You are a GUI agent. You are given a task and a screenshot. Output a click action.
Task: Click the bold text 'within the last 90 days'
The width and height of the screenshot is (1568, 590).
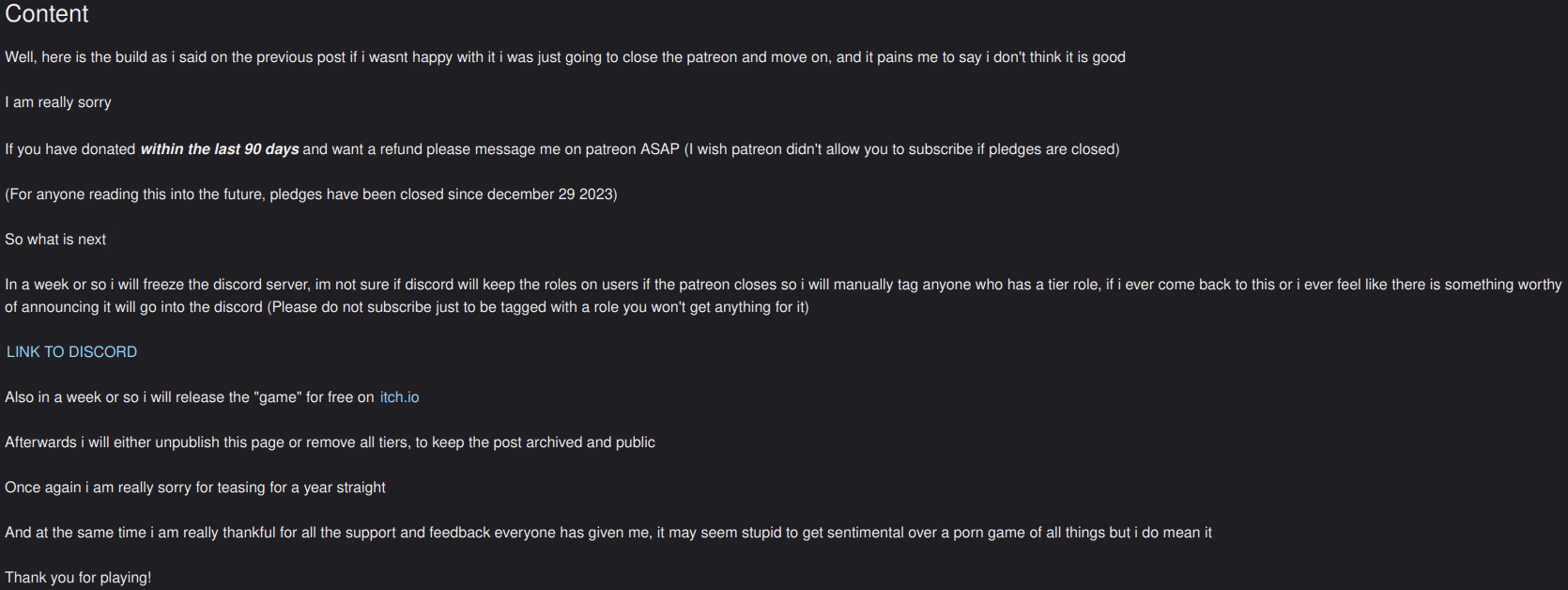click(220, 148)
